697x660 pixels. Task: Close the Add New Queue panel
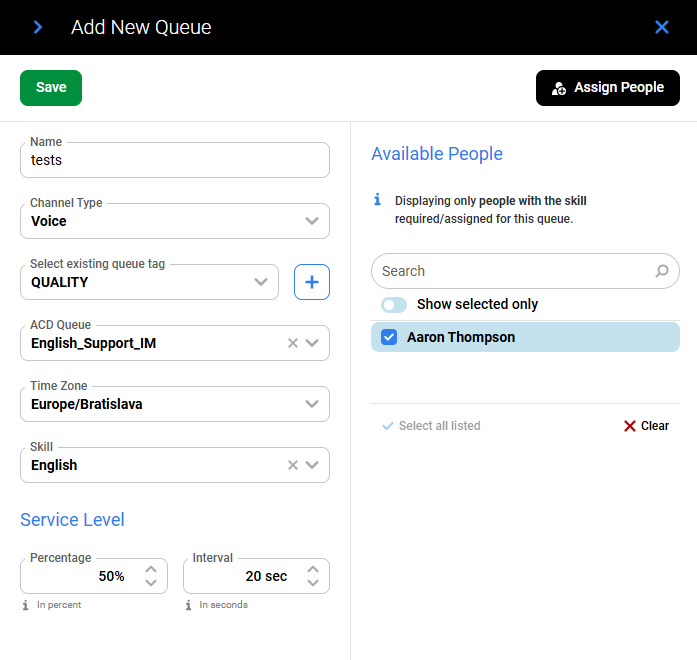point(662,27)
